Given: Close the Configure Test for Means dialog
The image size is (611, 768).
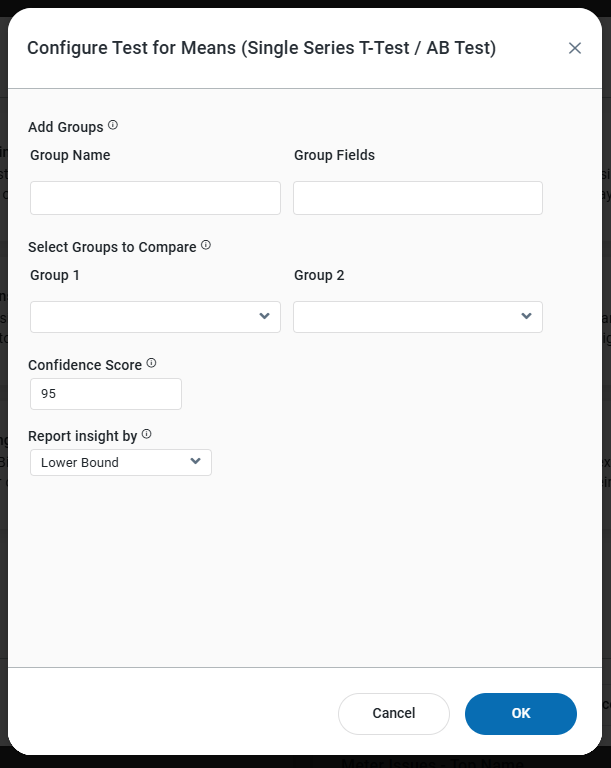Looking at the screenshot, I should 575,48.
